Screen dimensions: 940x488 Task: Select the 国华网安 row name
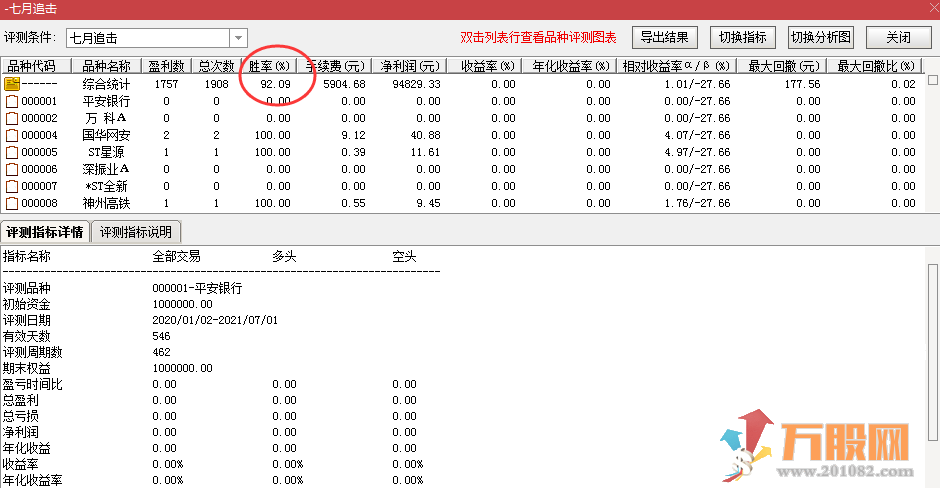click(106, 135)
